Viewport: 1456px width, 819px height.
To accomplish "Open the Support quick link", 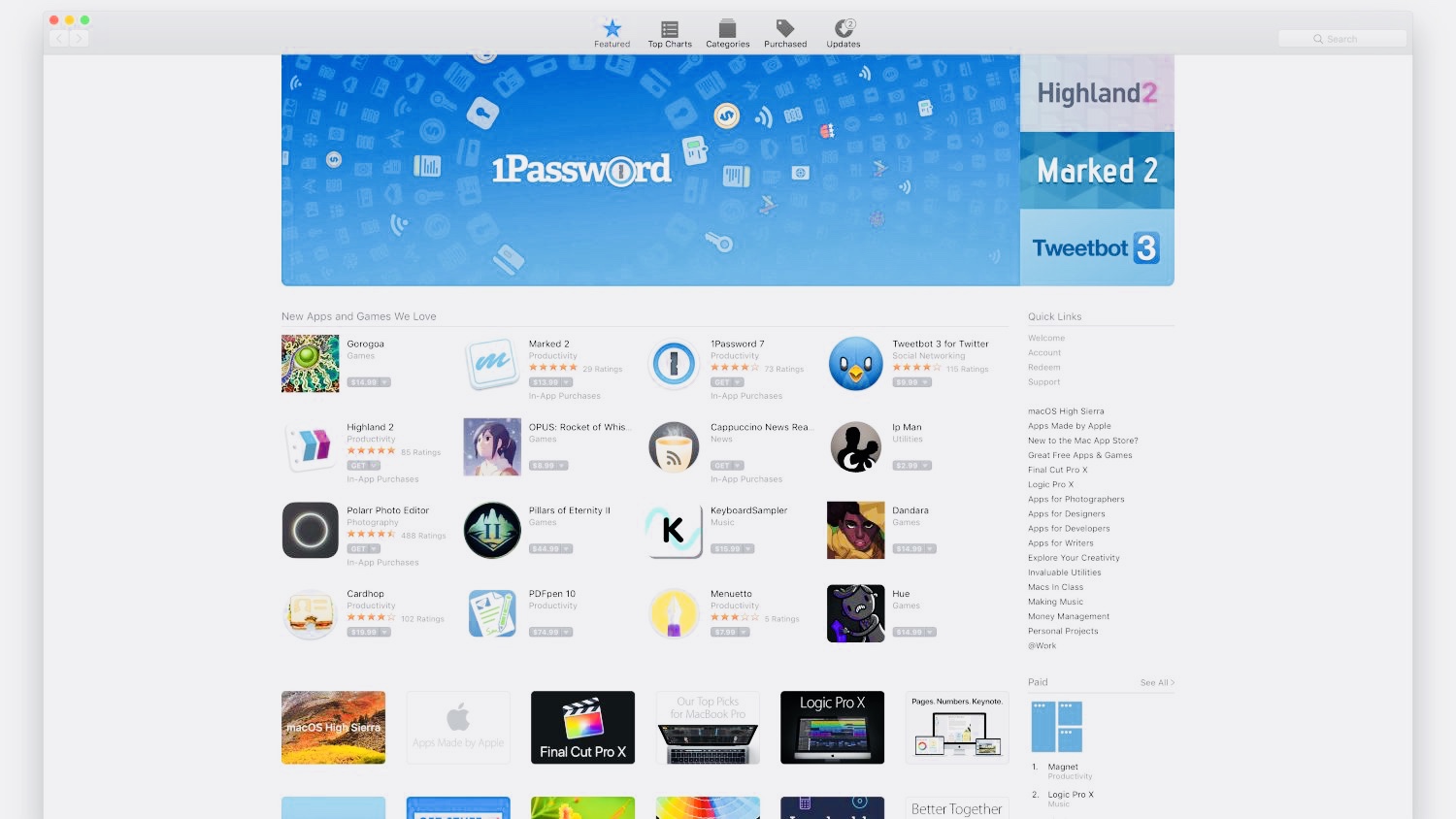I will pos(1044,382).
